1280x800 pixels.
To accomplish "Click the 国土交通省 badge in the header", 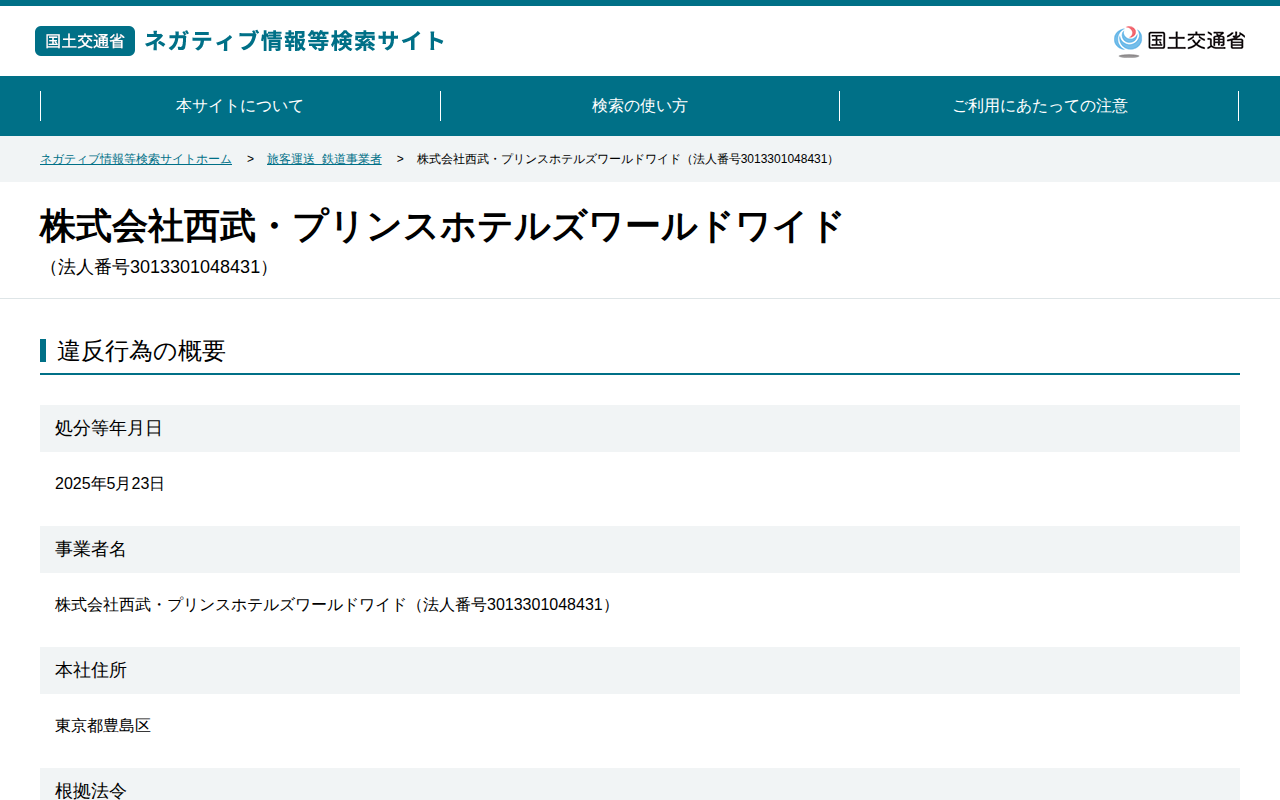I will point(85,41).
